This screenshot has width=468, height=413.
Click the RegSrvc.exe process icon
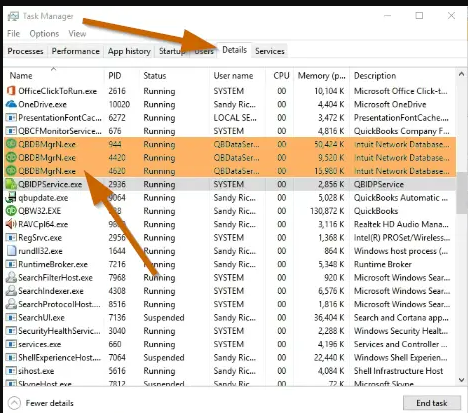11,238
